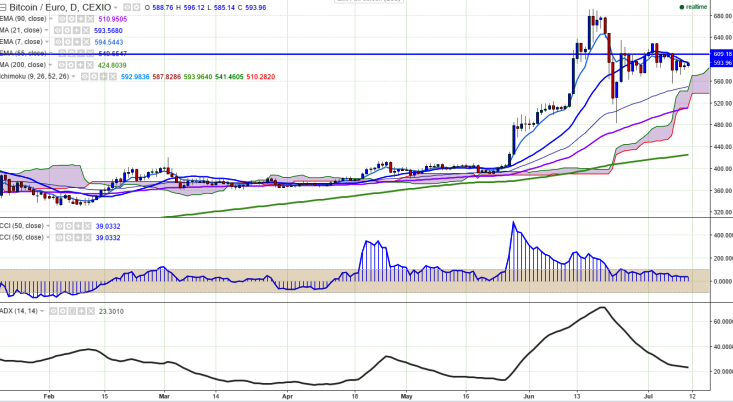
Task: Open format settings for second CCI (50, close)
Action: pos(68,237)
